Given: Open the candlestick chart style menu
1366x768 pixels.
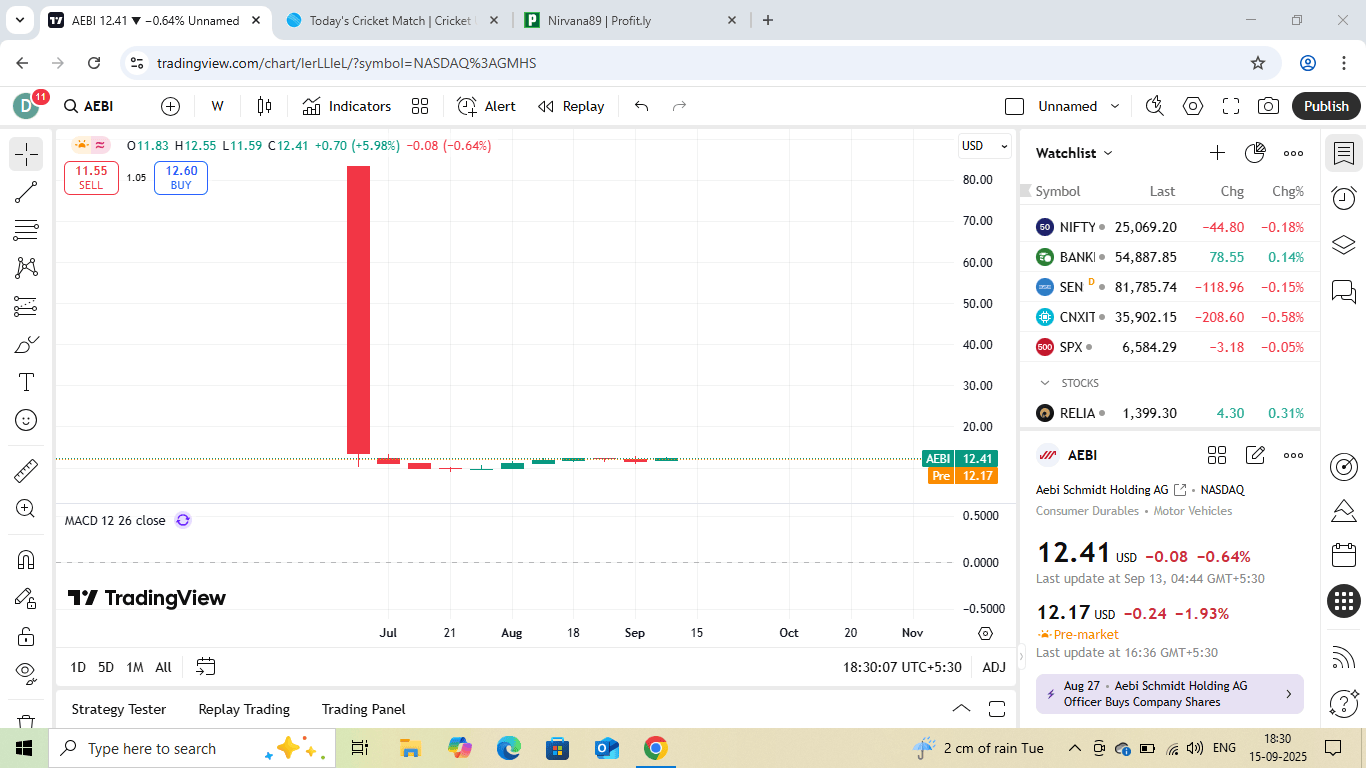Looking at the screenshot, I should click(264, 106).
